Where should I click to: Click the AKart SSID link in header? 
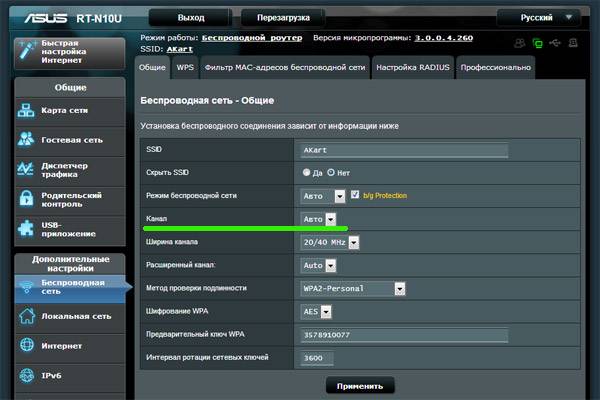click(179, 49)
